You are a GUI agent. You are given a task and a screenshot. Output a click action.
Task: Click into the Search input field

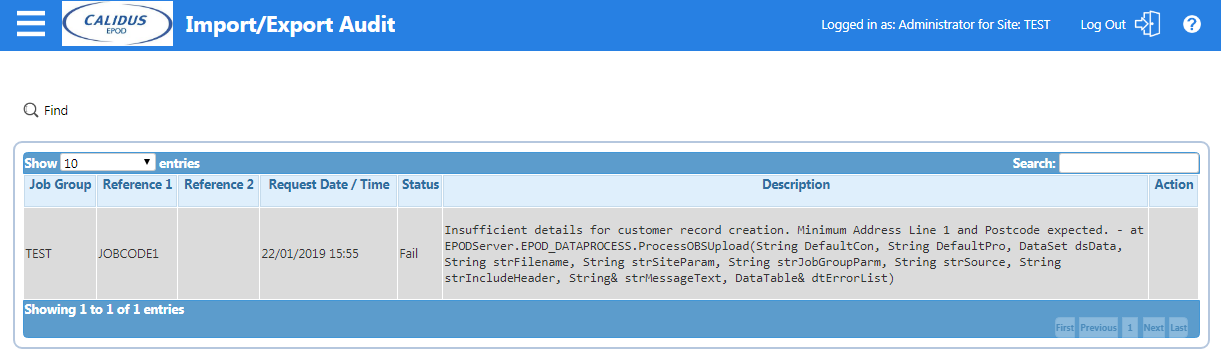coord(1128,163)
